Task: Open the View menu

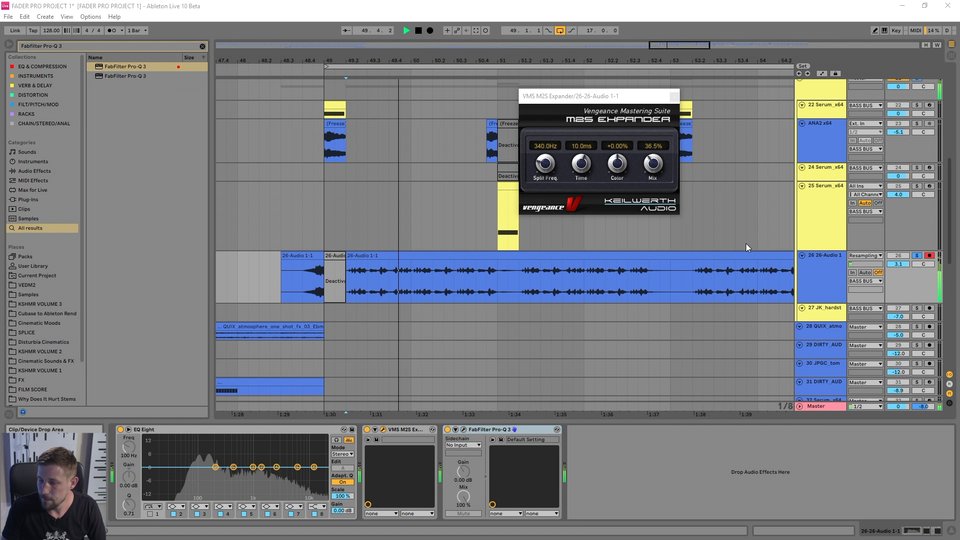Action: 67,17
